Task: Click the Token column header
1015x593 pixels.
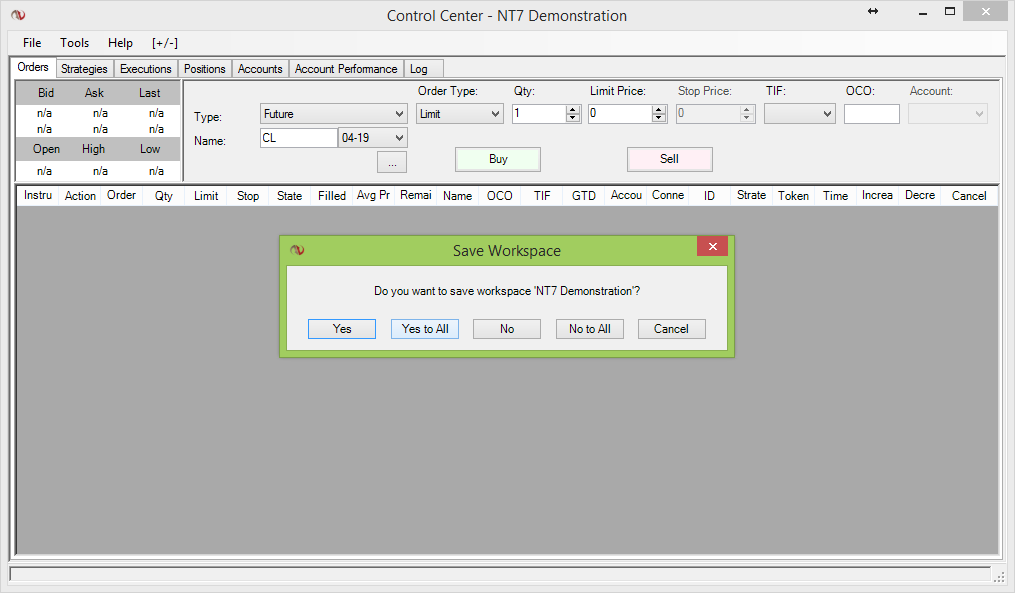Action: pos(794,196)
